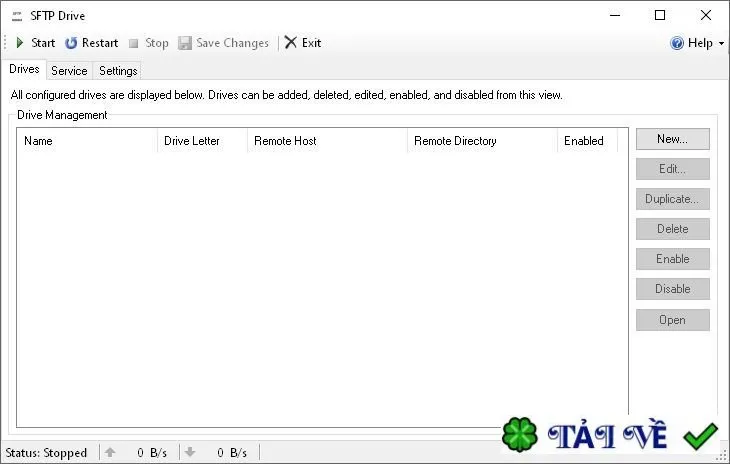Sort by the Remote Directory column header
Screen dimensions: 730x464
tap(482, 141)
